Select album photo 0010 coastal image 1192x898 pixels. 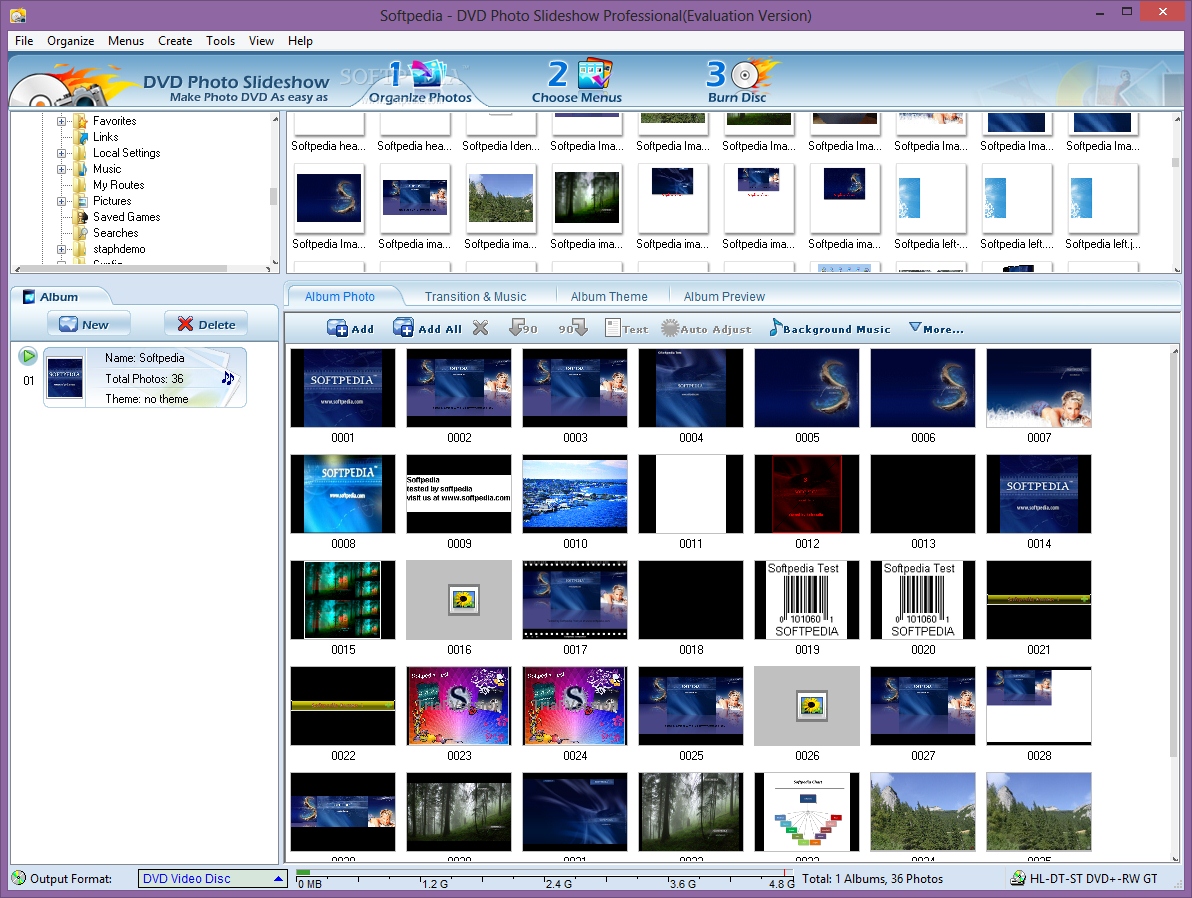pos(575,494)
